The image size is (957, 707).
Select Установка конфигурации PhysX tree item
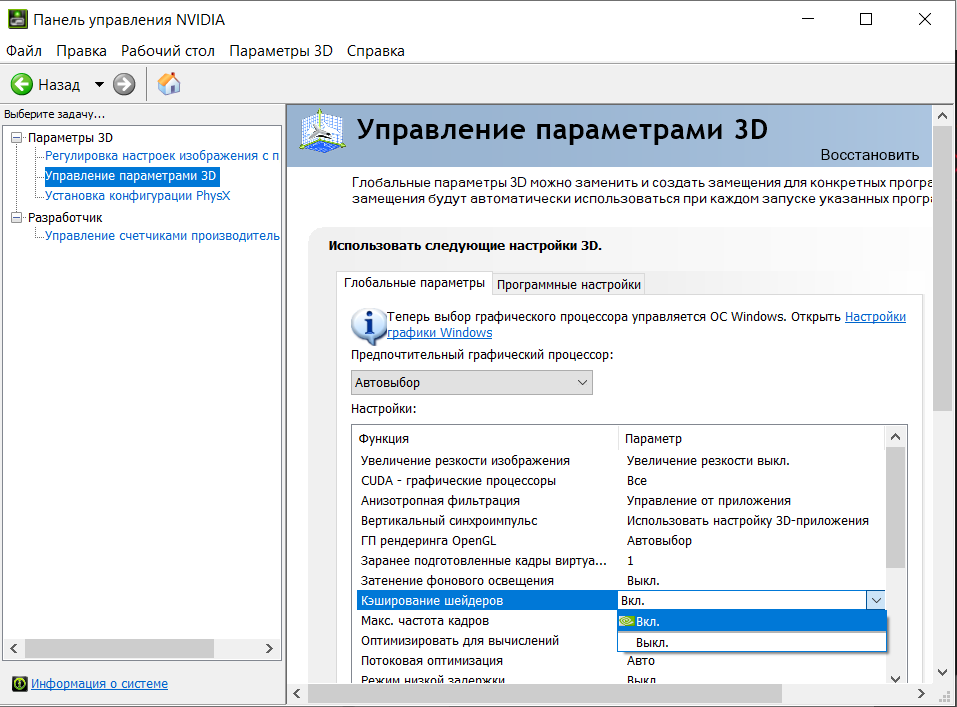pos(137,196)
